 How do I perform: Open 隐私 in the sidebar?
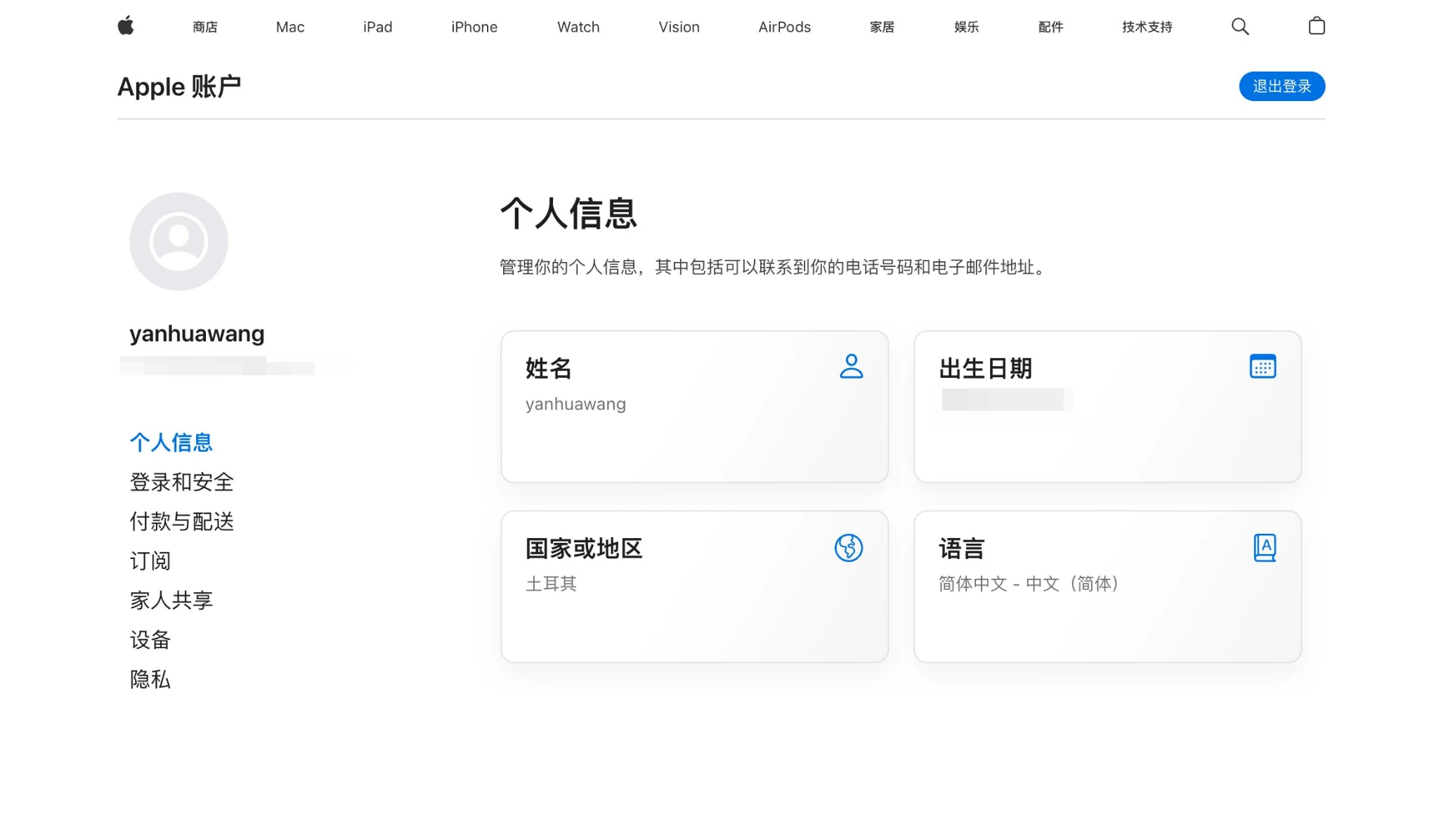pos(150,678)
